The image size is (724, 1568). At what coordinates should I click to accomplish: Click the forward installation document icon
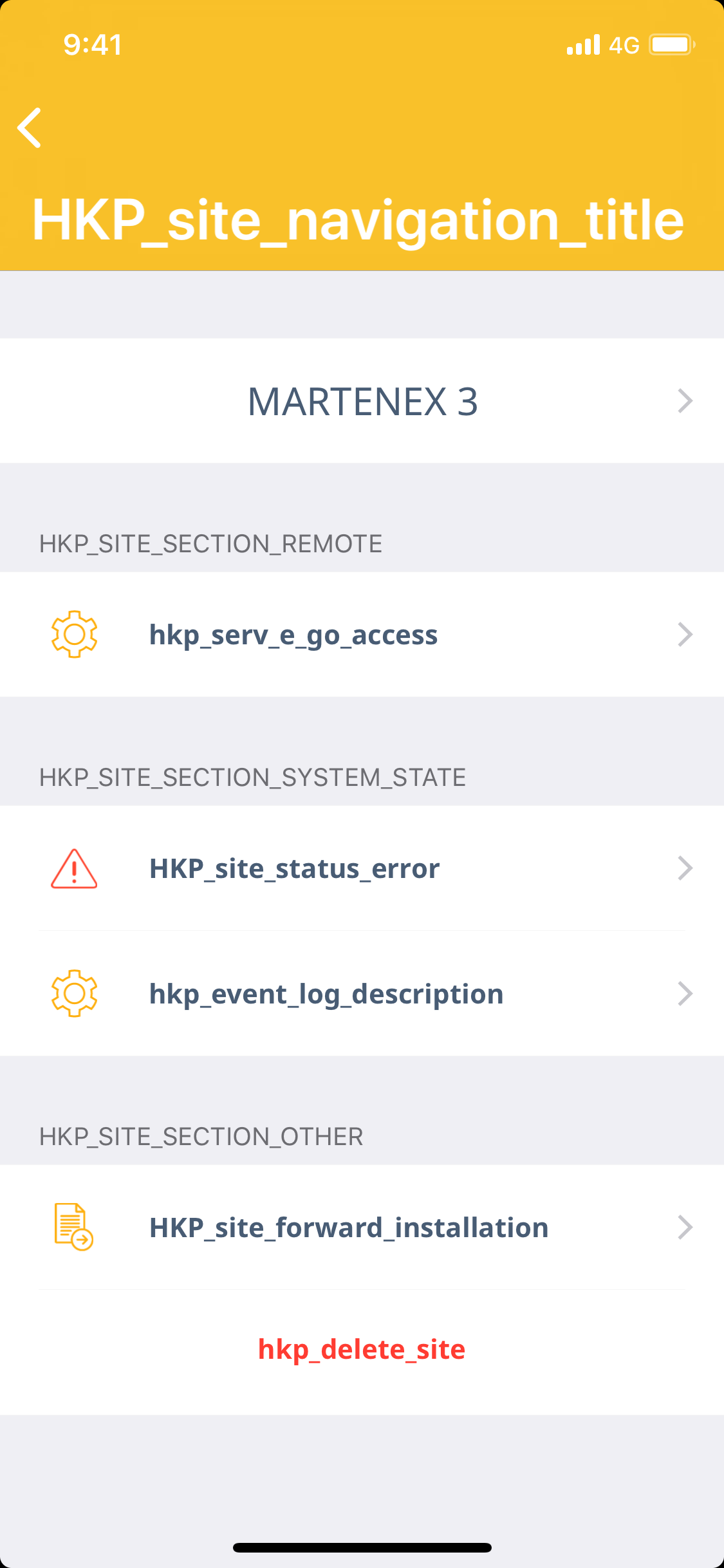[73, 1227]
